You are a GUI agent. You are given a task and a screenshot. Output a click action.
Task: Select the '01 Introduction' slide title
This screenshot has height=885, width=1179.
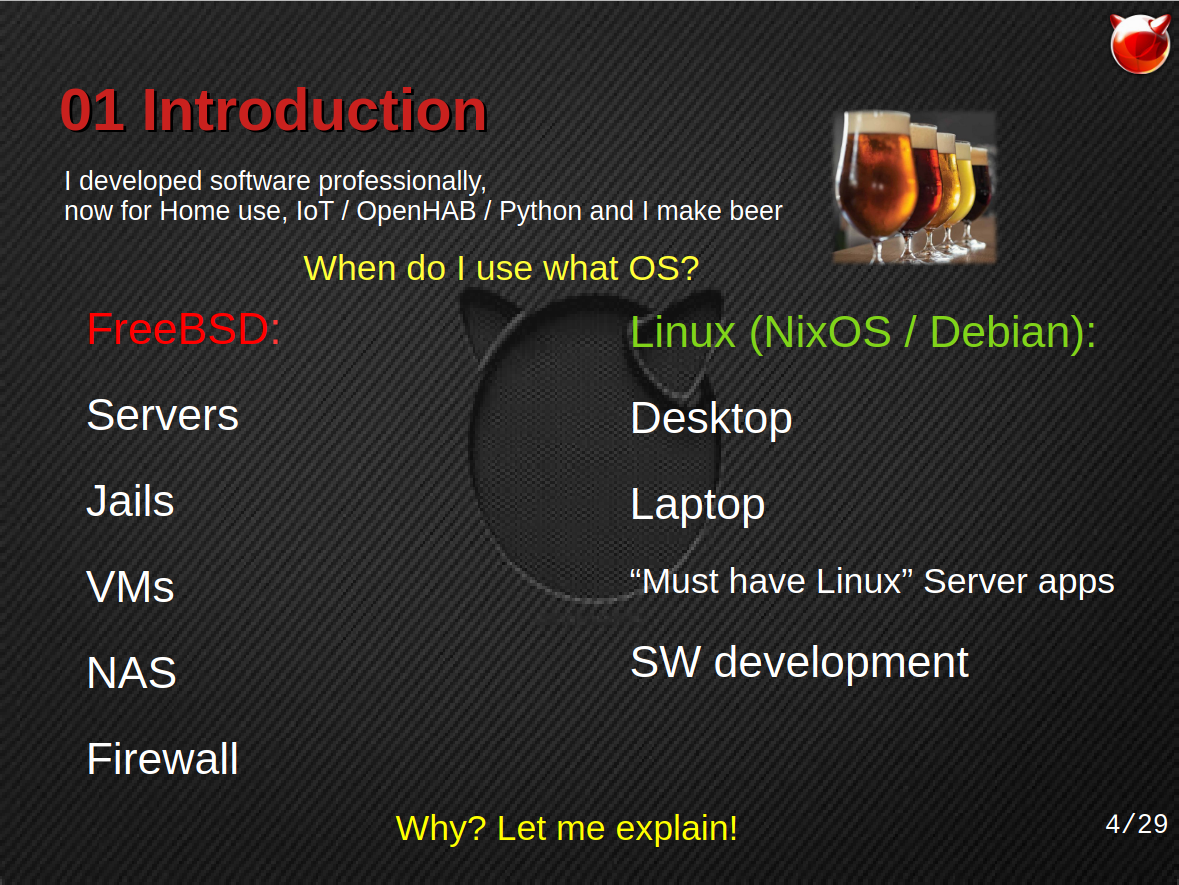tap(273, 110)
